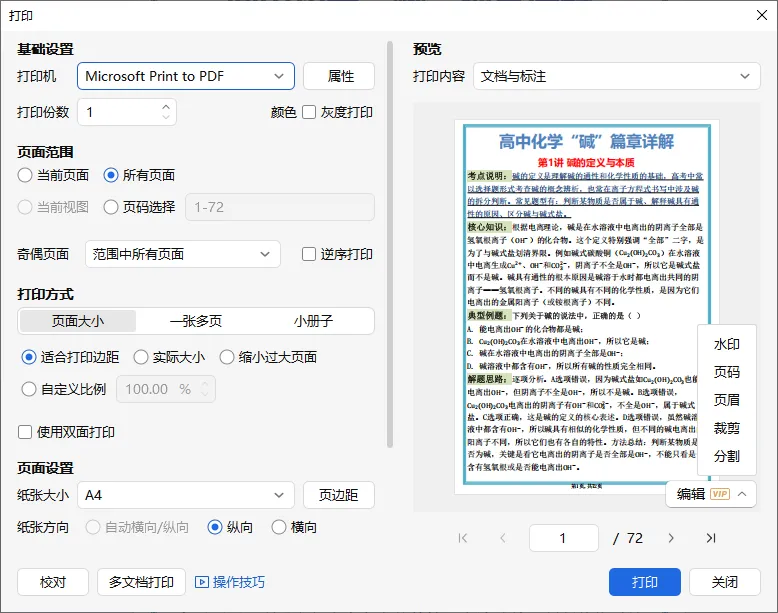Click the blue 打印 button

(x=645, y=582)
